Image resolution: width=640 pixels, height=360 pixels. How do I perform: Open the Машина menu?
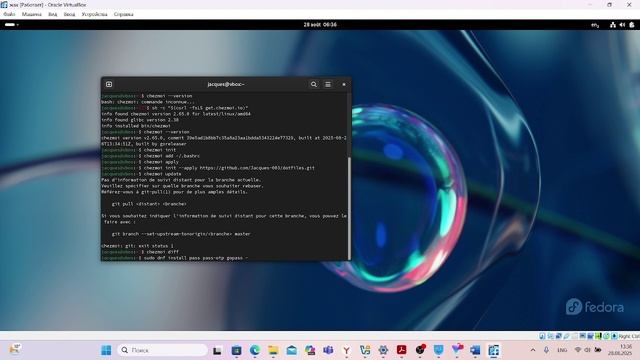click(x=32, y=14)
